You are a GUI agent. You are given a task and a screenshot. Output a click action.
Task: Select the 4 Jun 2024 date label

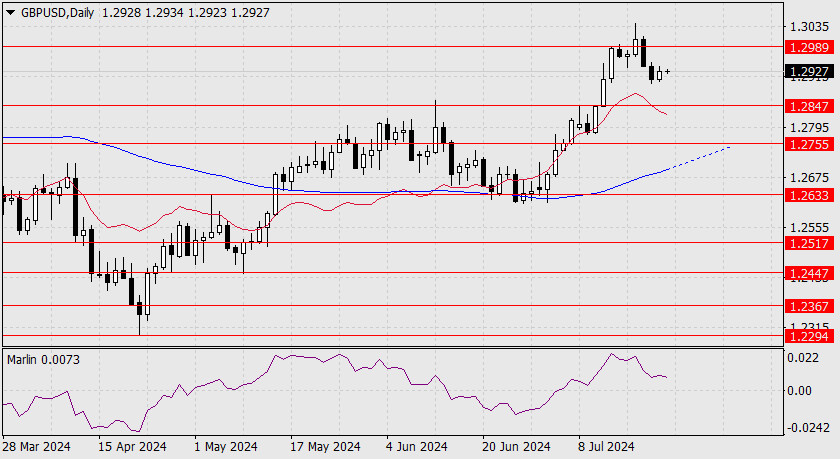coord(417,447)
